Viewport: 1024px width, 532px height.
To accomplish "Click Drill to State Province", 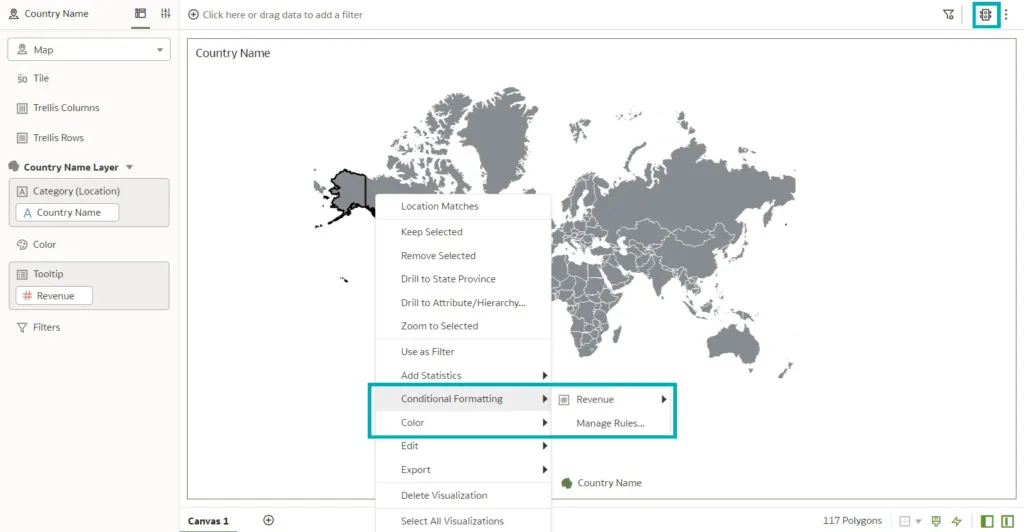I will (x=448, y=279).
